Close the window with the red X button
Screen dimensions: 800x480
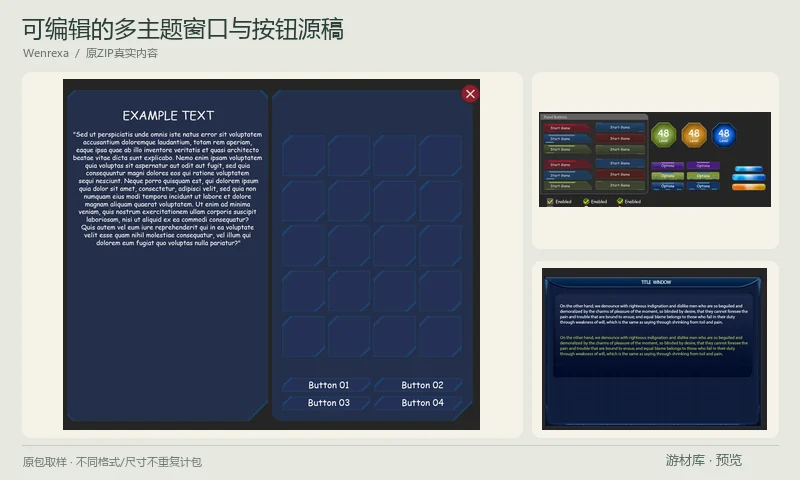pyautogui.click(x=470, y=94)
